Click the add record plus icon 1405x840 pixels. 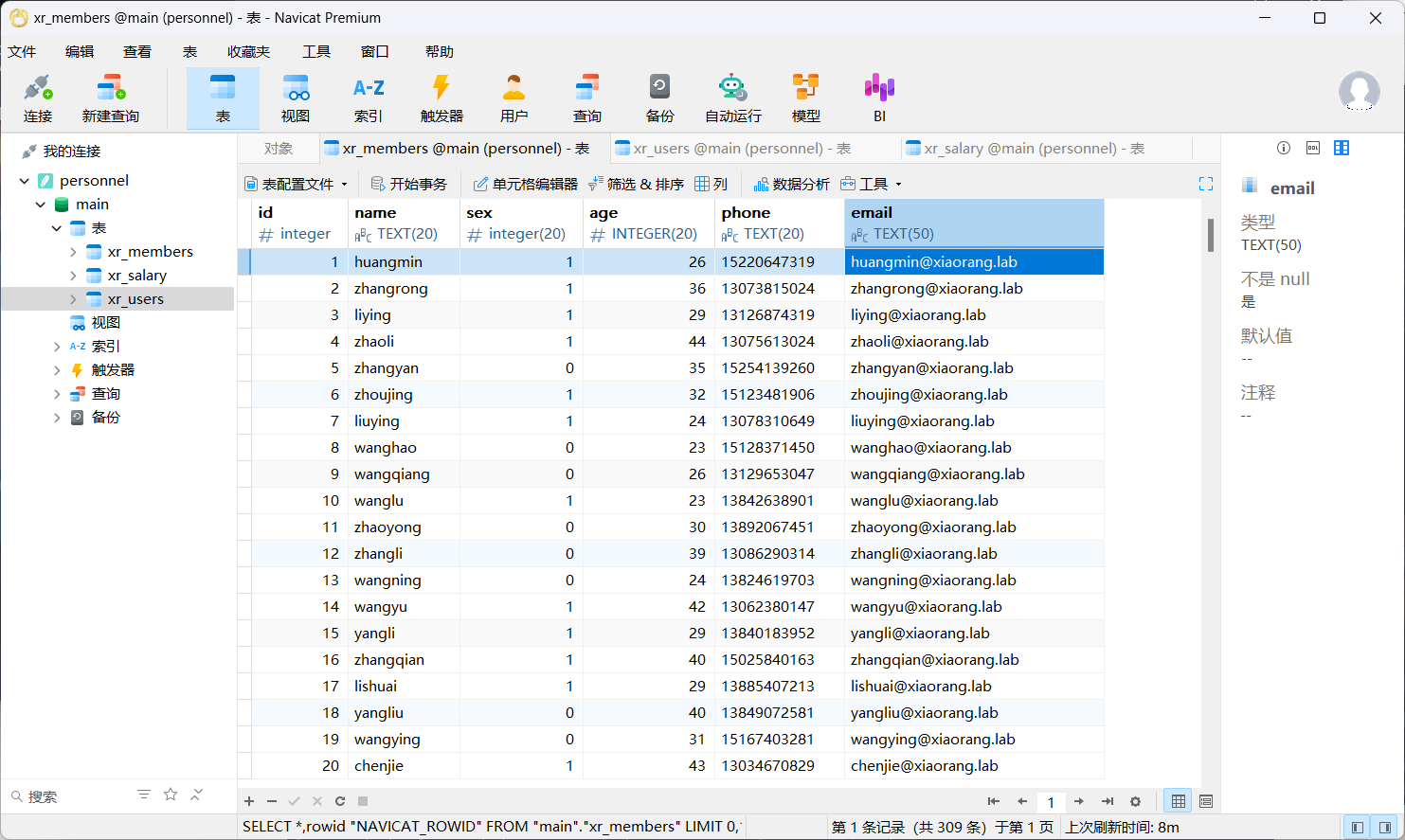(x=249, y=801)
